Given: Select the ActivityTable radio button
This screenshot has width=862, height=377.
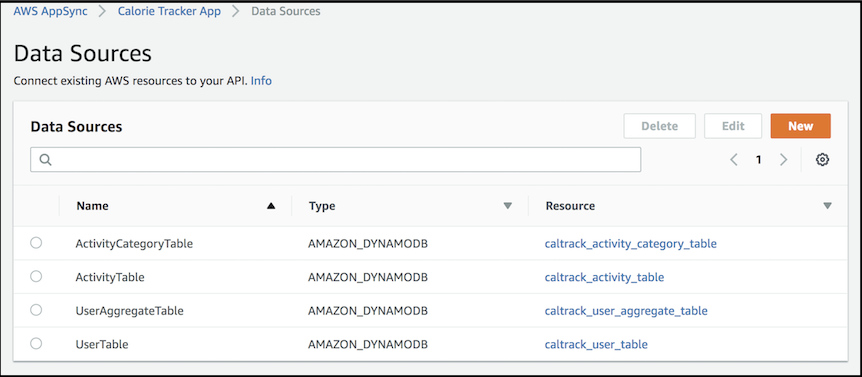Looking at the screenshot, I should pyautogui.click(x=36, y=276).
